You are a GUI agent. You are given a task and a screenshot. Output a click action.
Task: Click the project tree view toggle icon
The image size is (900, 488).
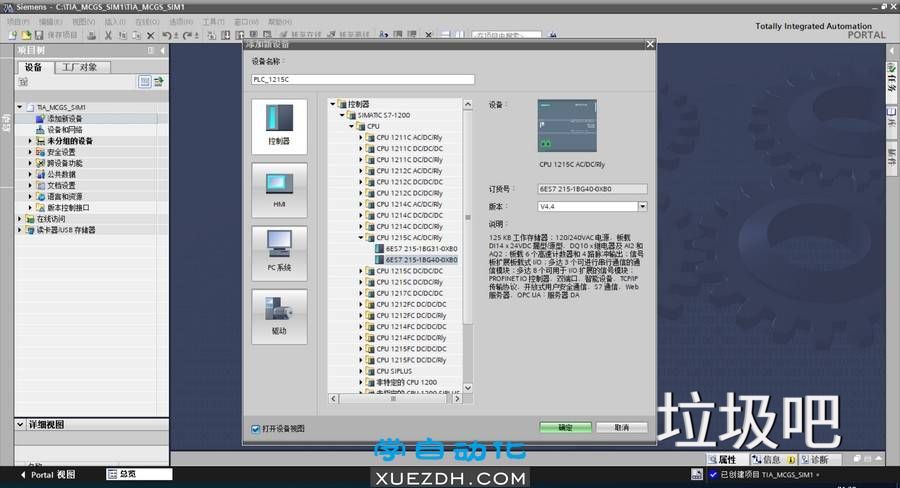coord(145,82)
